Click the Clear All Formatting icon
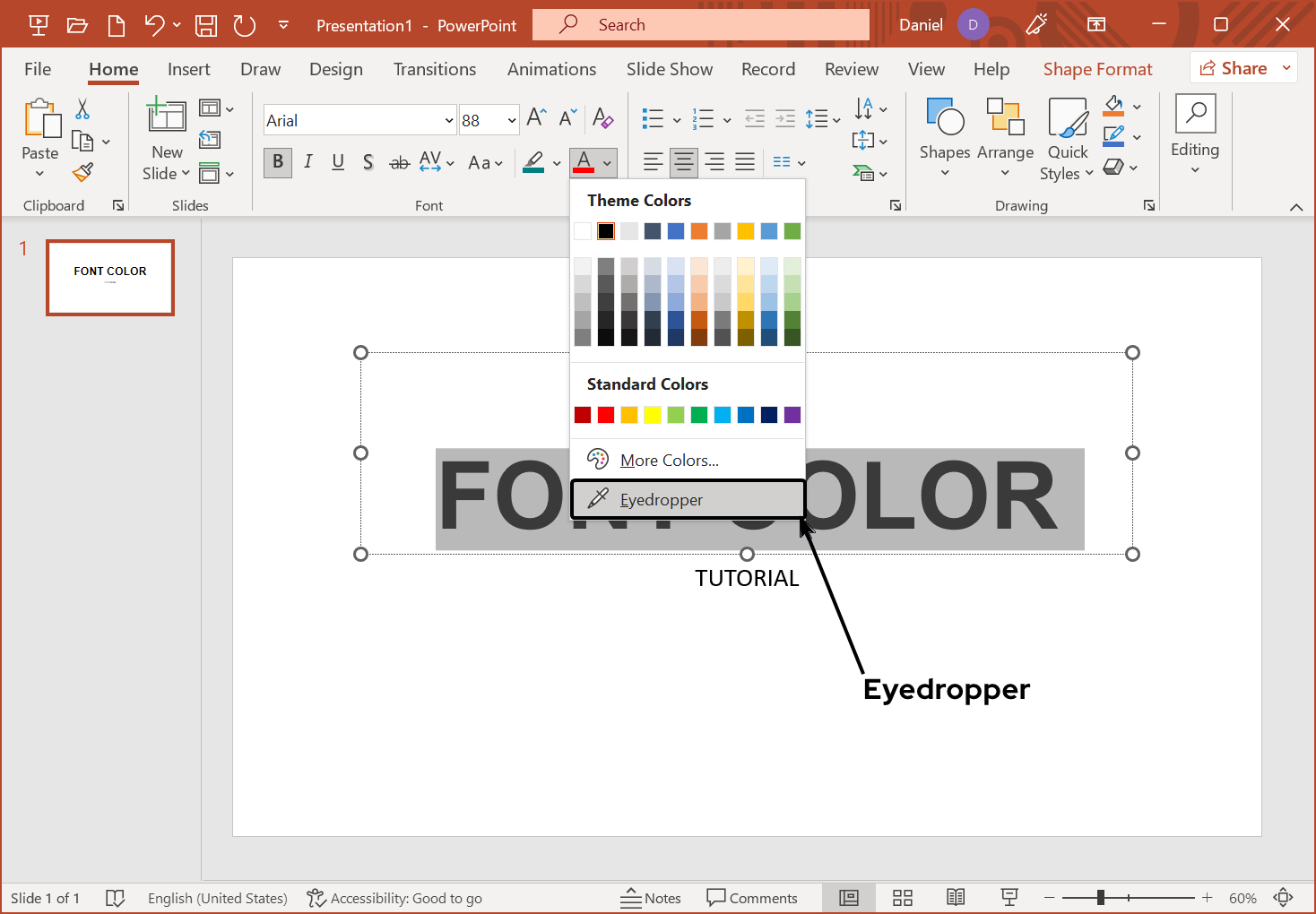The width and height of the screenshot is (1316, 914). [602, 118]
